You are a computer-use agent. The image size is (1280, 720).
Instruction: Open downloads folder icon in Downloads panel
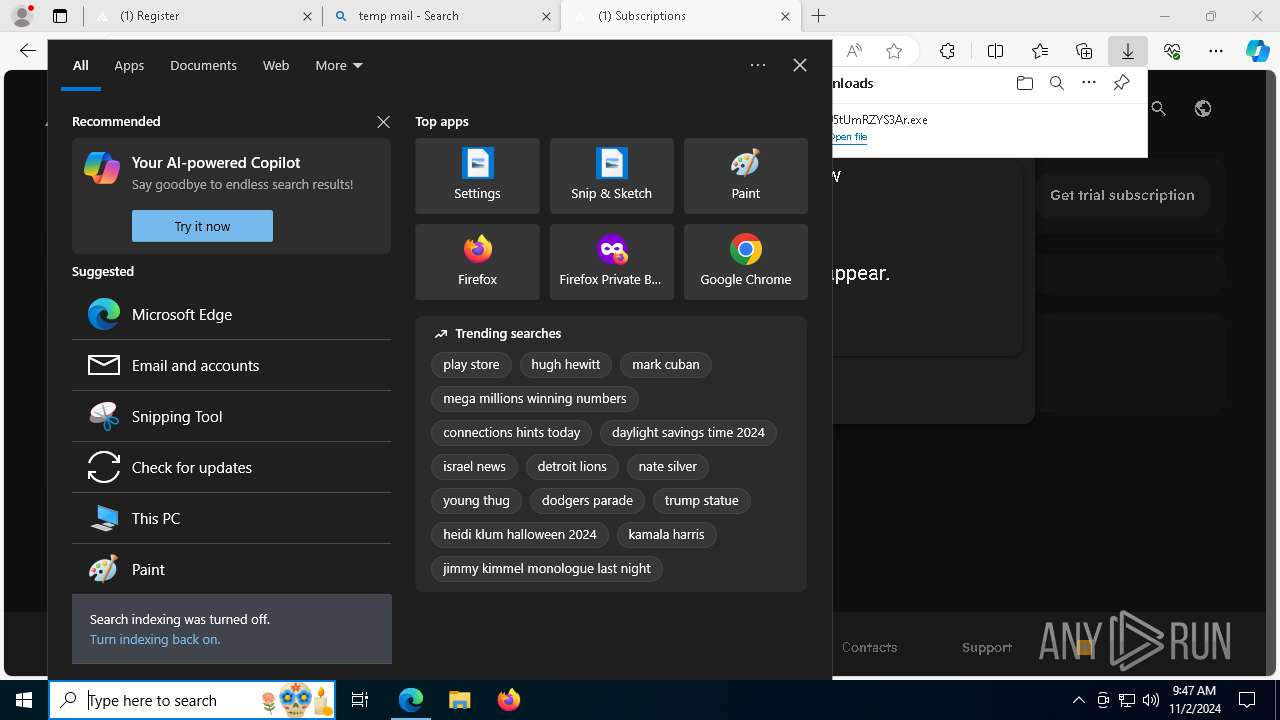coord(1024,83)
